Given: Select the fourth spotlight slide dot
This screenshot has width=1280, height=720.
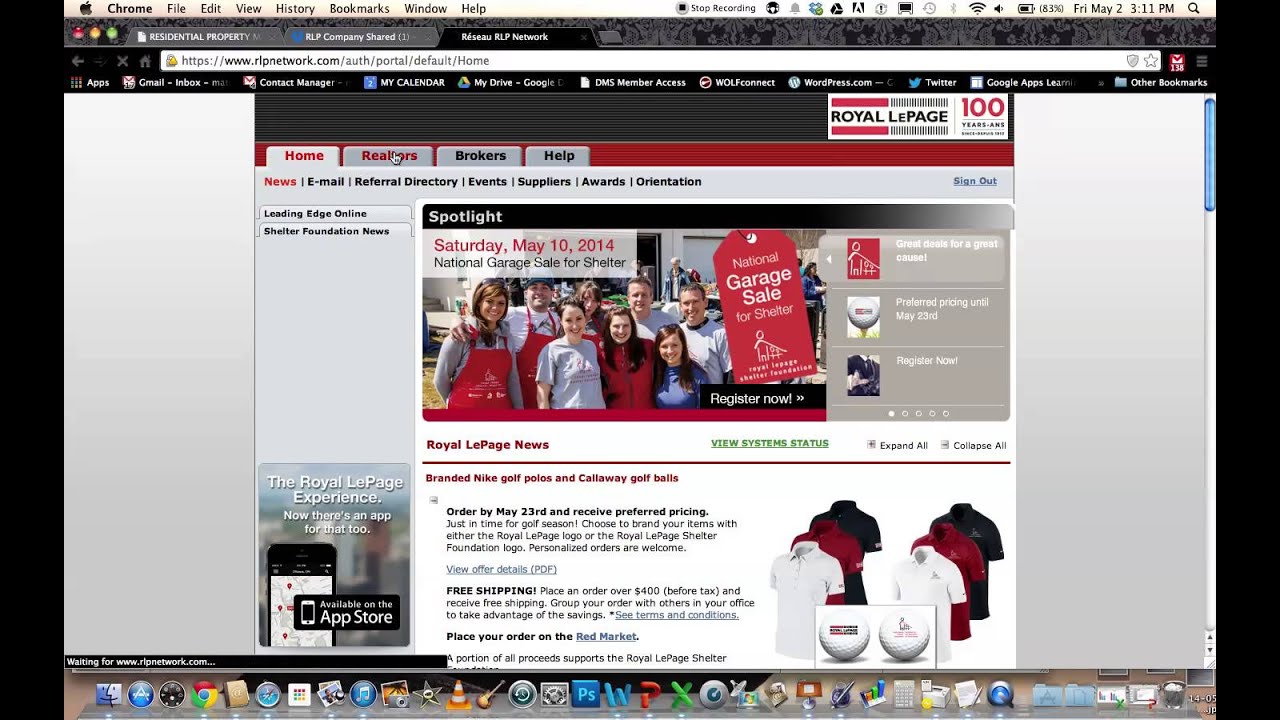Looking at the screenshot, I should tap(932, 413).
